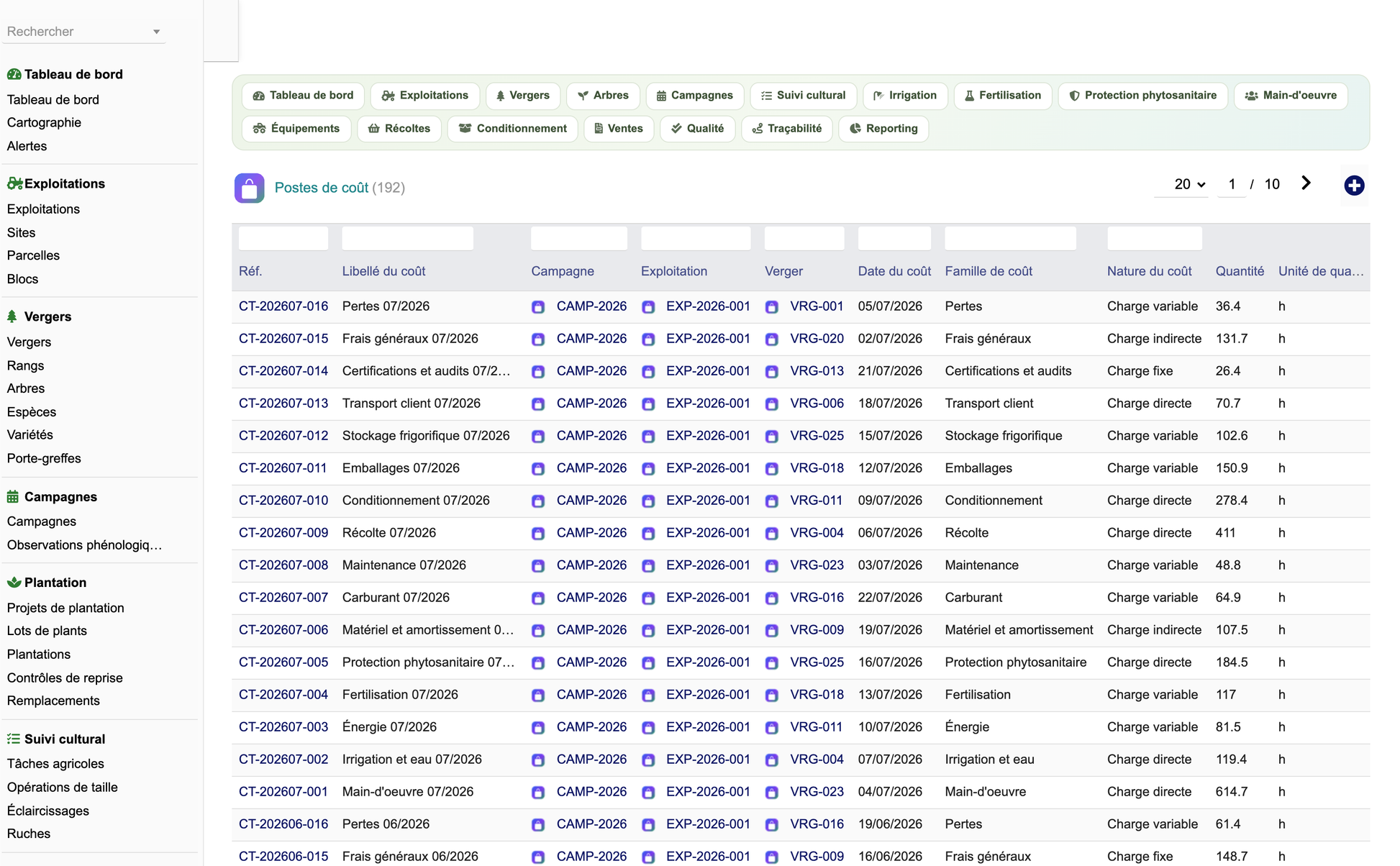Switch to the Vergers top tab
The width and height of the screenshot is (1400, 866).
pos(523,96)
